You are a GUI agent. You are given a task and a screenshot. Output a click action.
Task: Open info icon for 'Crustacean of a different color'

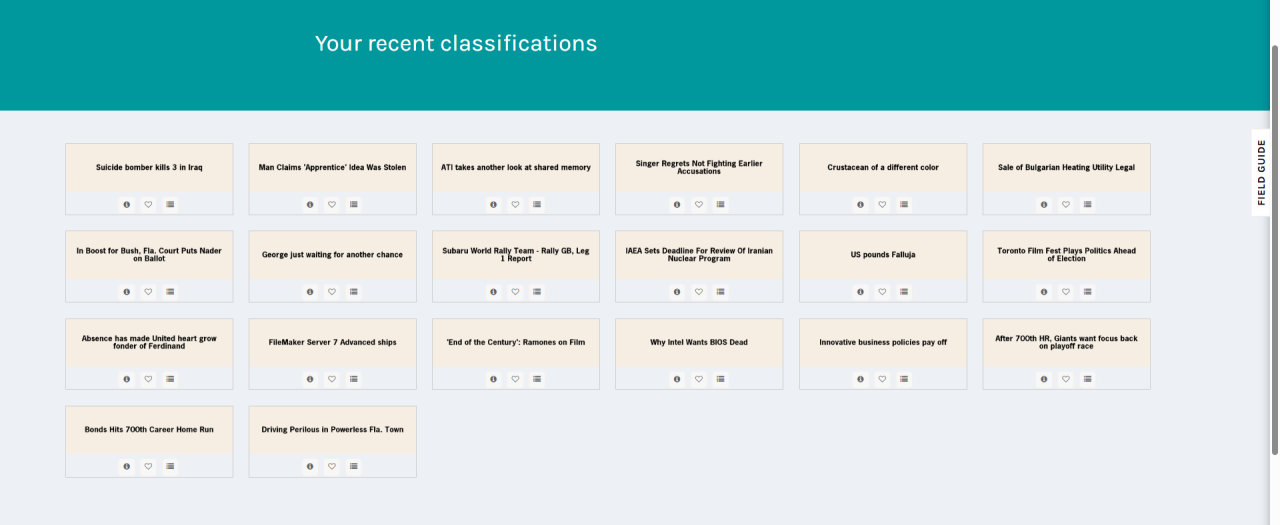click(861, 204)
